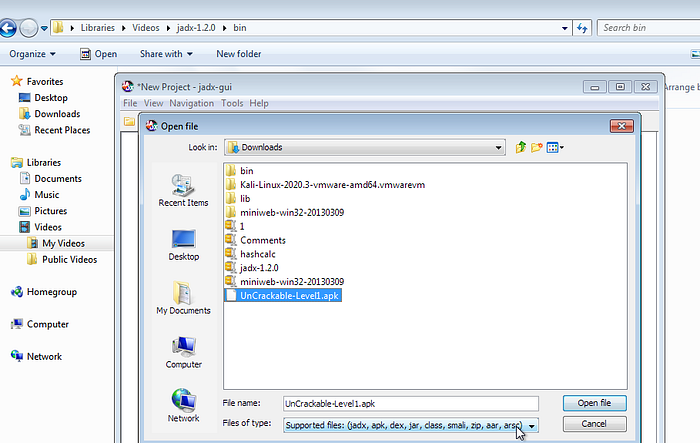Open Homegroup in Explorer sidebar

[44, 292]
